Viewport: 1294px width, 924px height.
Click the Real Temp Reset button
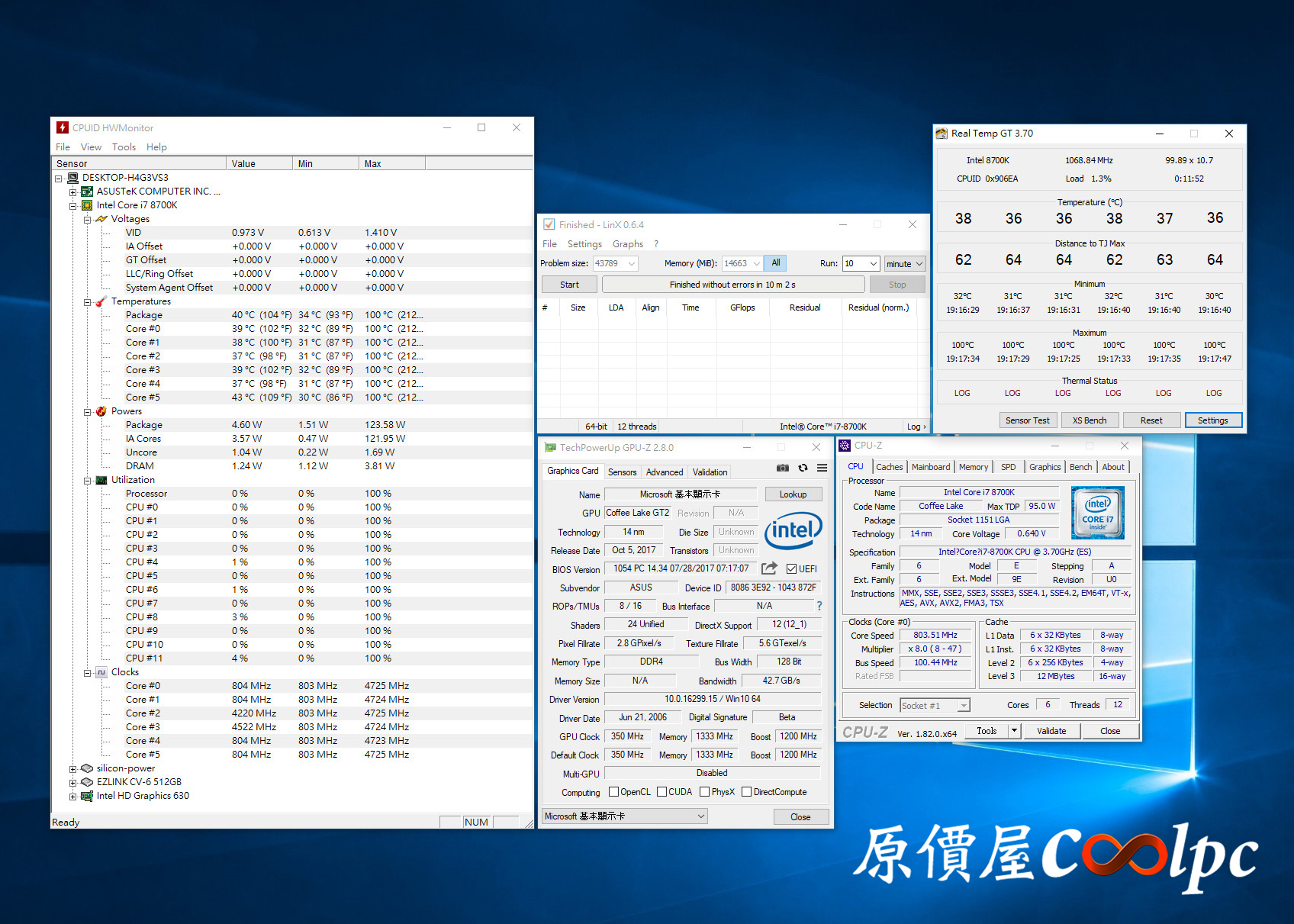point(1151,420)
